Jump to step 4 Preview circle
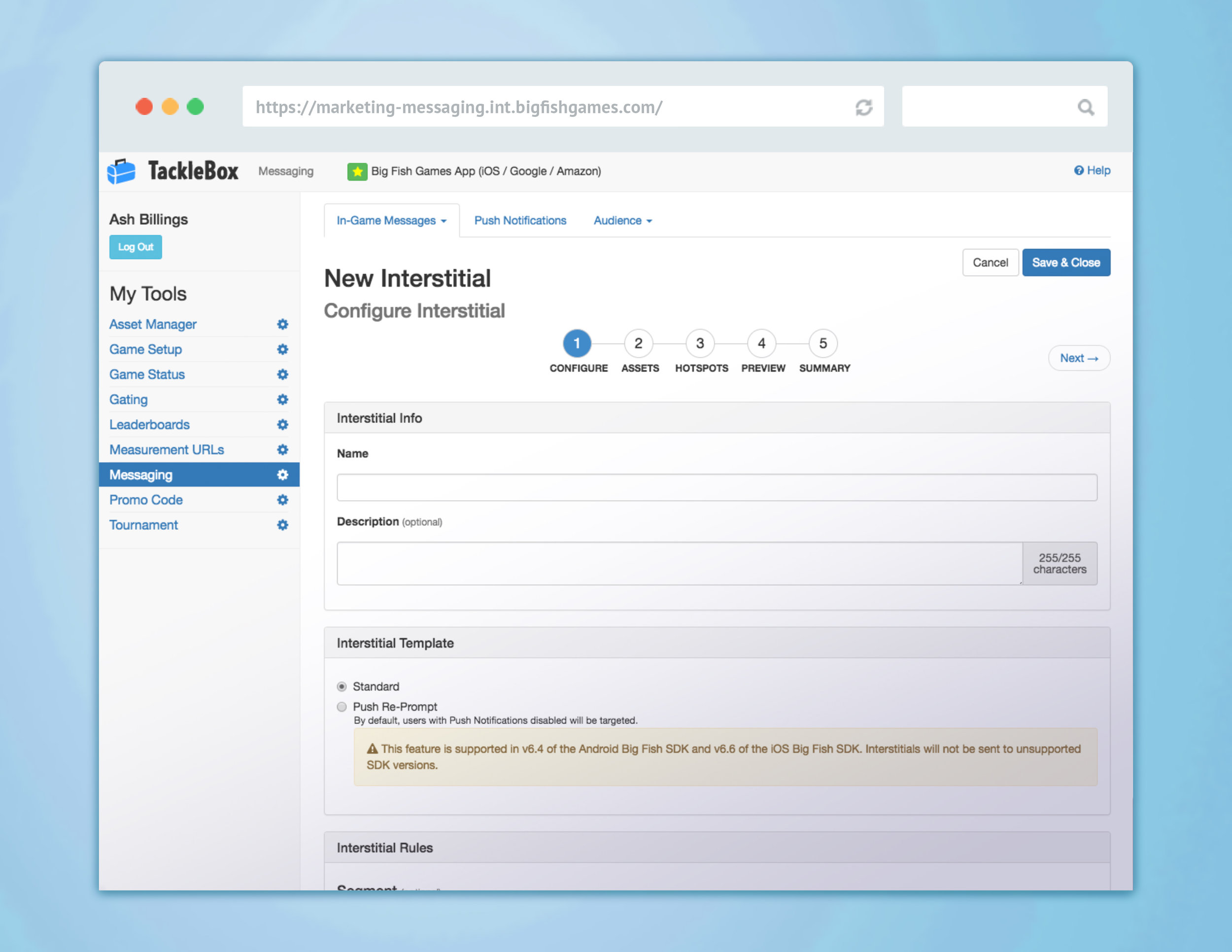 (x=761, y=343)
